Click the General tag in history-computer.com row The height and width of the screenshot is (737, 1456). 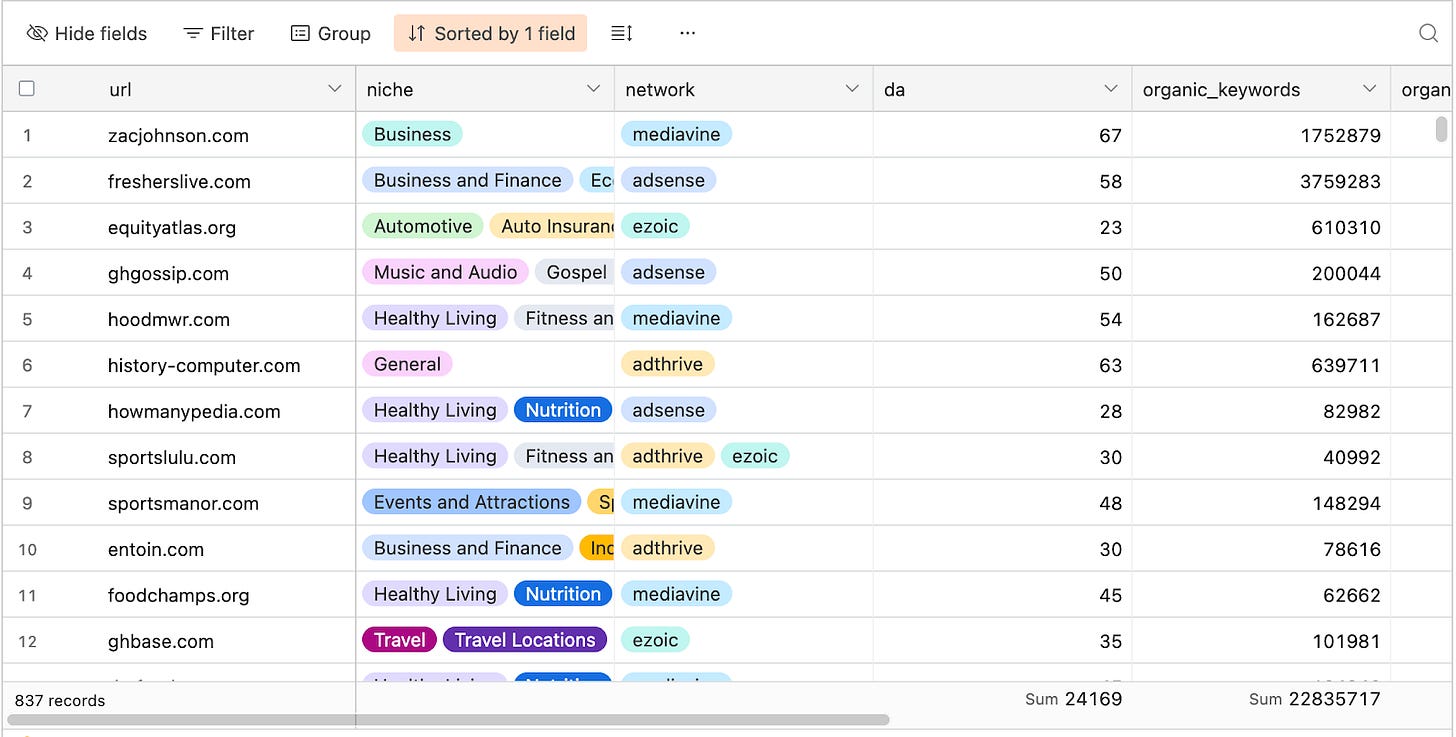pyautogui.click(x=407, y=364)
